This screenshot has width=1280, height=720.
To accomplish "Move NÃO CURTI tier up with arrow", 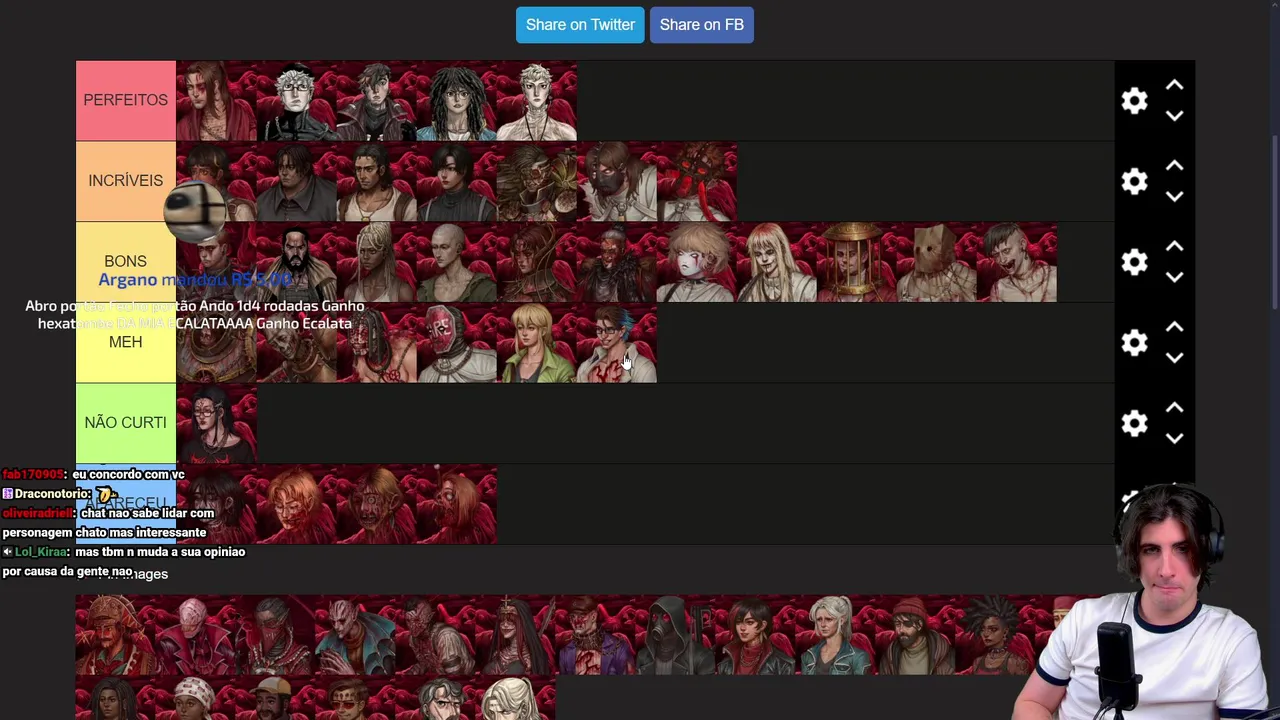I will 1174,408.
